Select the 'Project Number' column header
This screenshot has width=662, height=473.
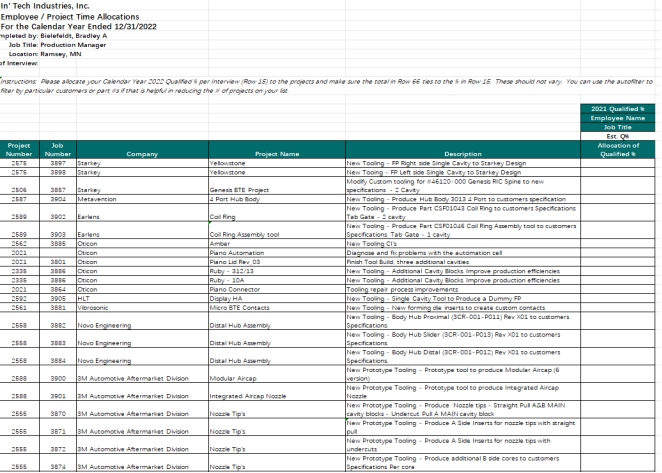pyautogui.click(x=19, y=150)
